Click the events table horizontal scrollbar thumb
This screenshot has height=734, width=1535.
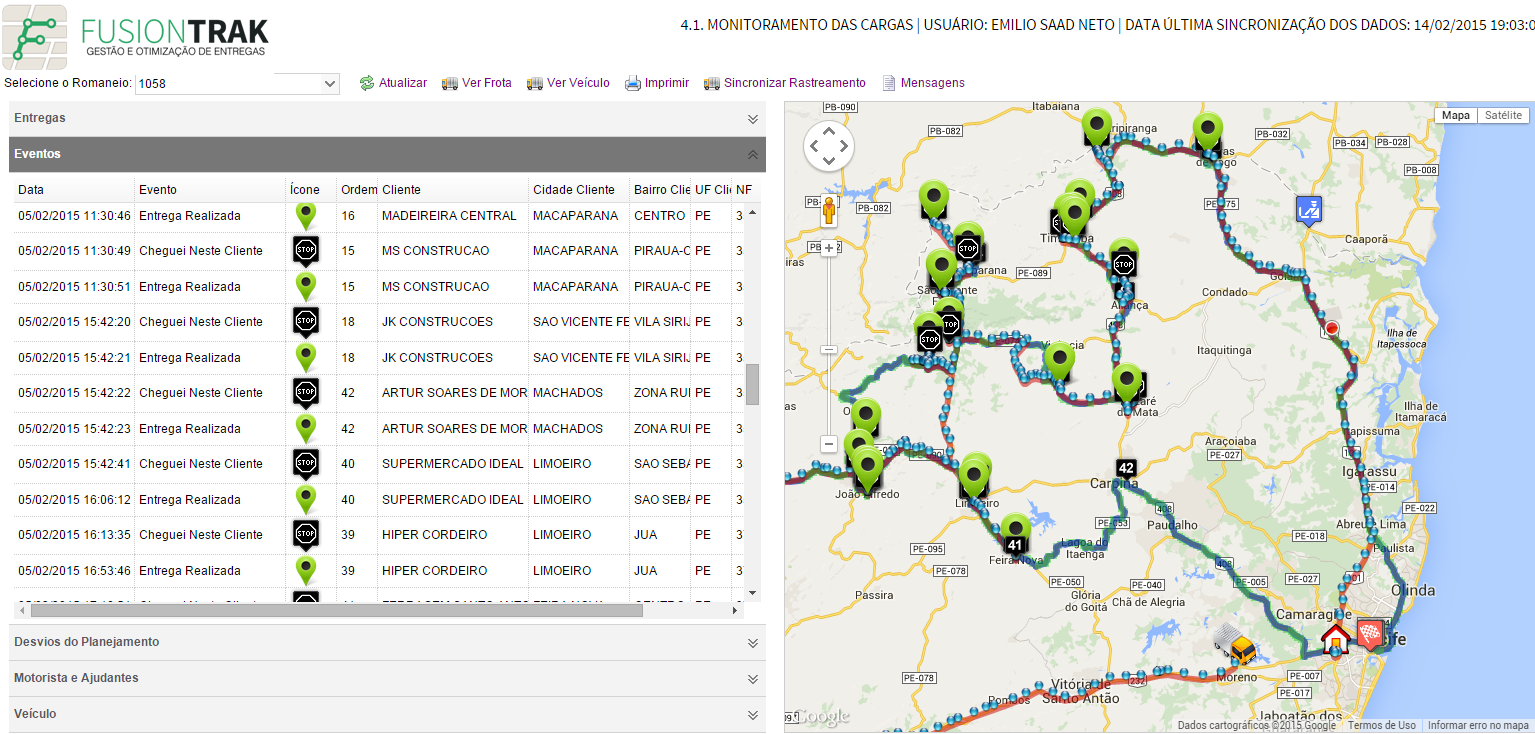pyautogui.click(x=336, y=609)
